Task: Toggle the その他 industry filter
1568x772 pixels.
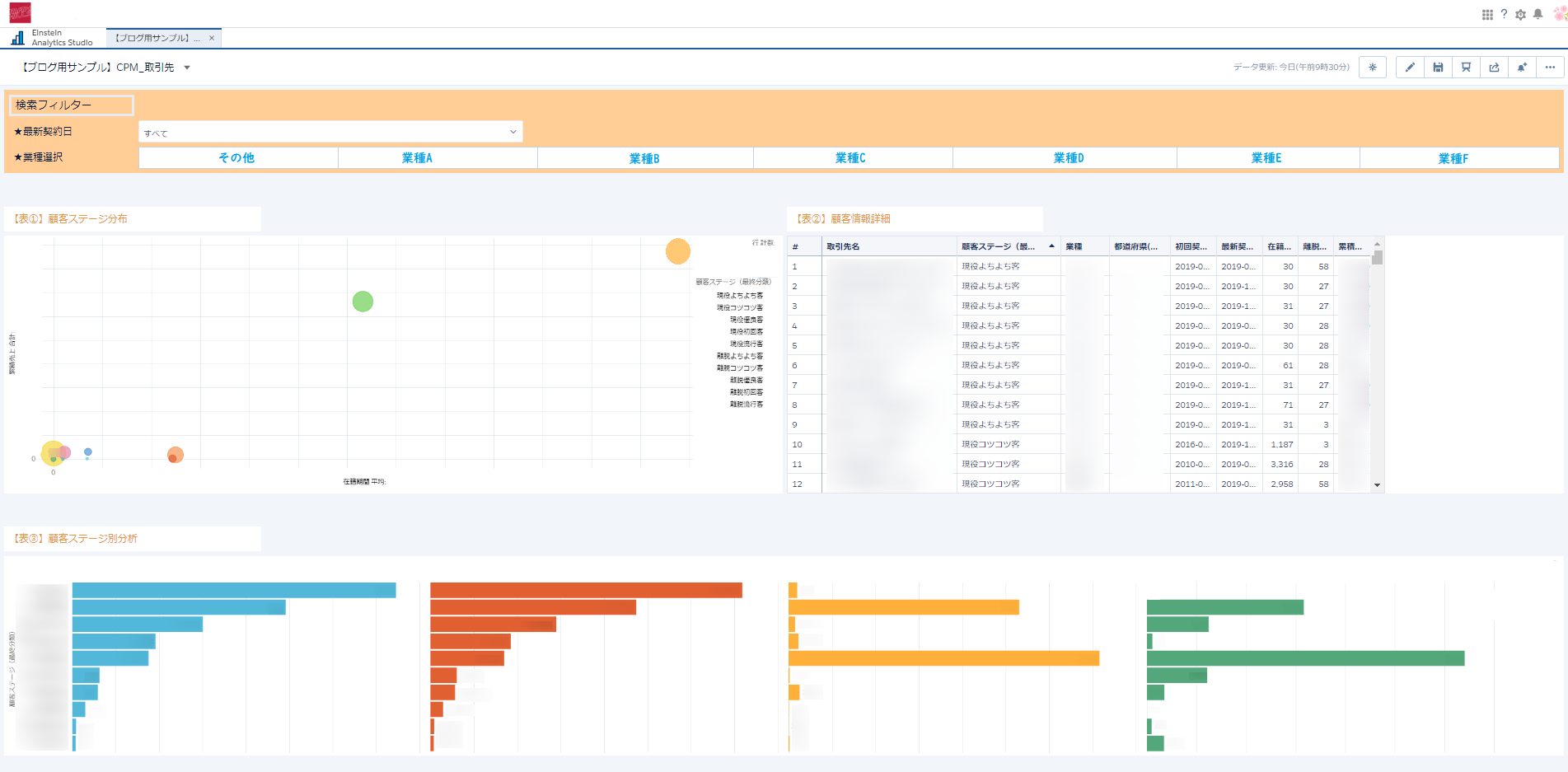Action: point(238,158)
